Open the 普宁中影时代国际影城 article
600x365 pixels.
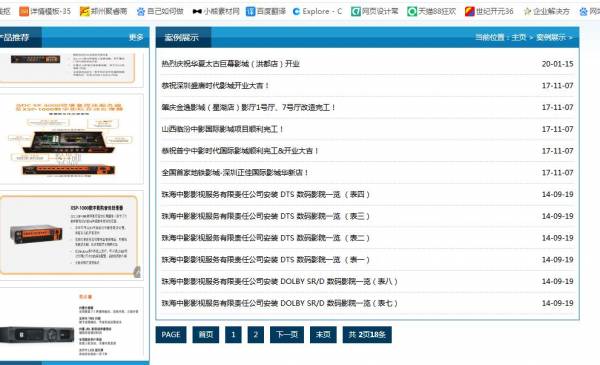[240, 151]
